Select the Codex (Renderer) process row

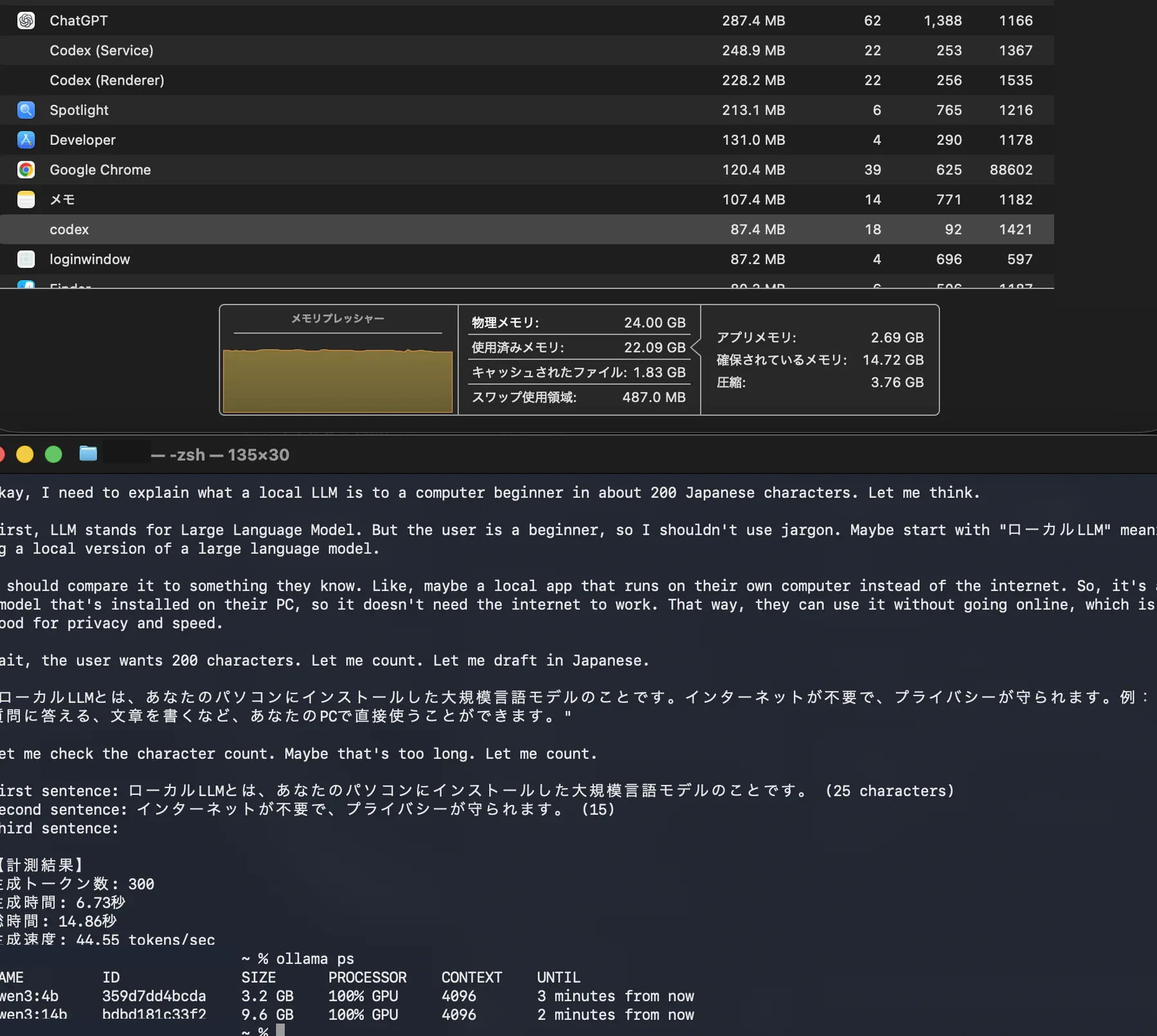[x=527, y=80]
